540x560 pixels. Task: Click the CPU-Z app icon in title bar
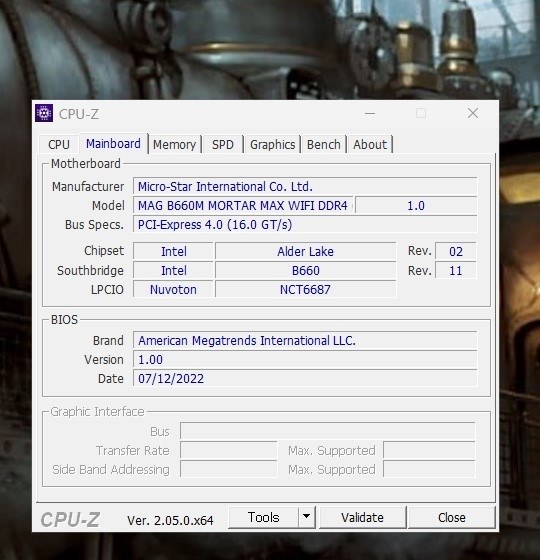click(x=44, y=113)
